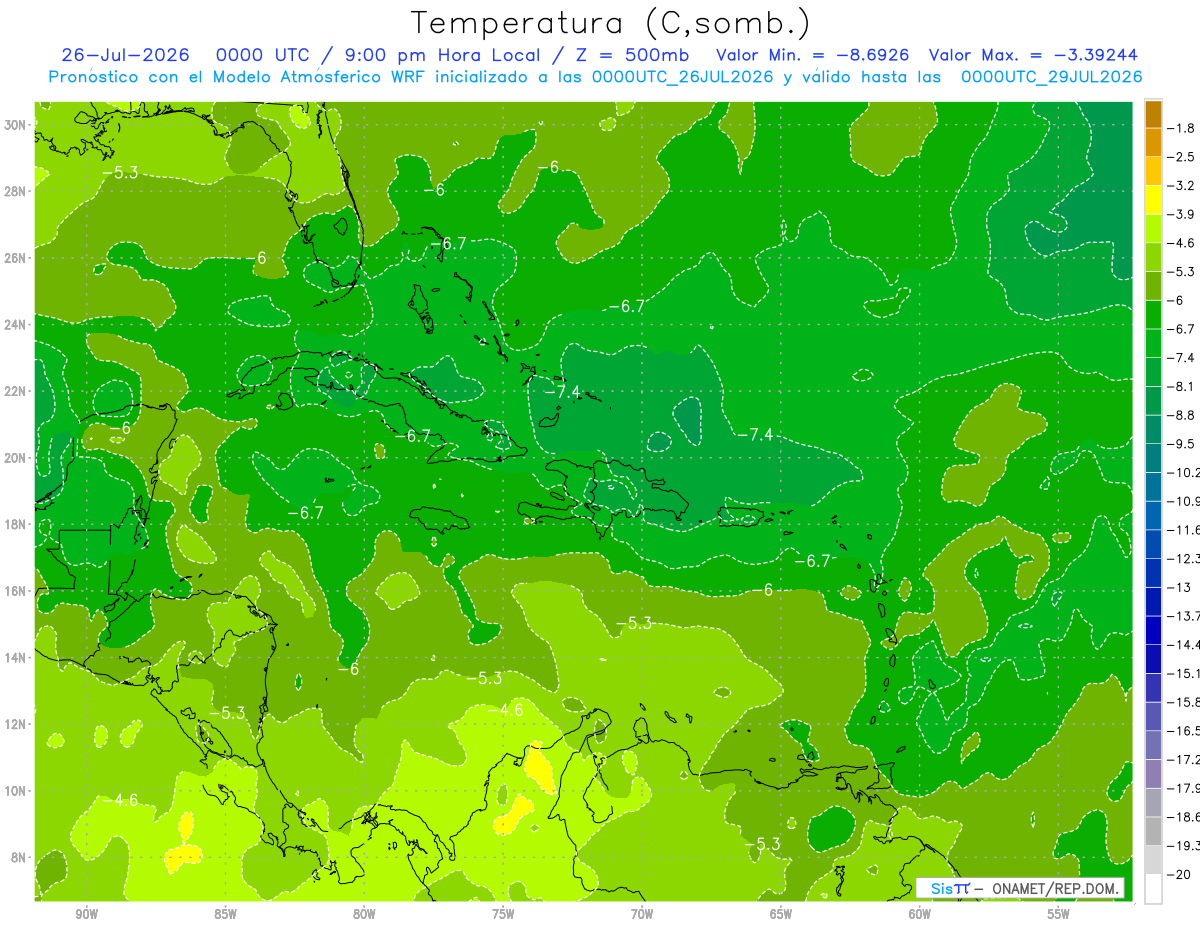
Task: Select the "Valor Max. = -3.39244" text
Action: 1033,55
